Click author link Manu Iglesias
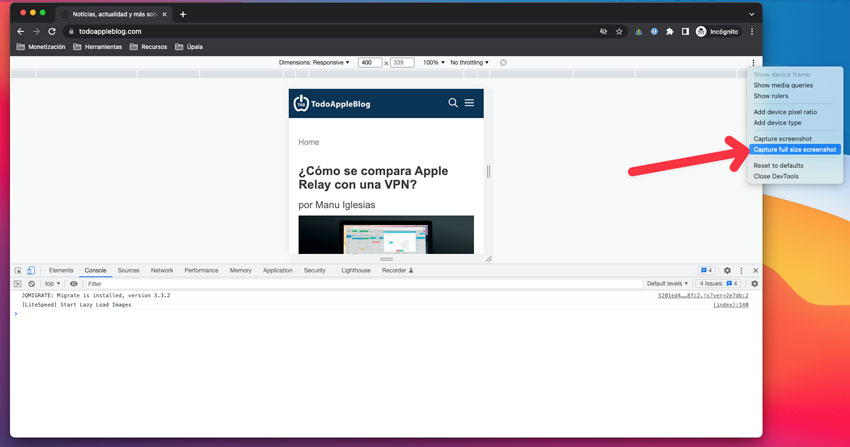Viewport: 850px width, 447px height. (345, 205)
